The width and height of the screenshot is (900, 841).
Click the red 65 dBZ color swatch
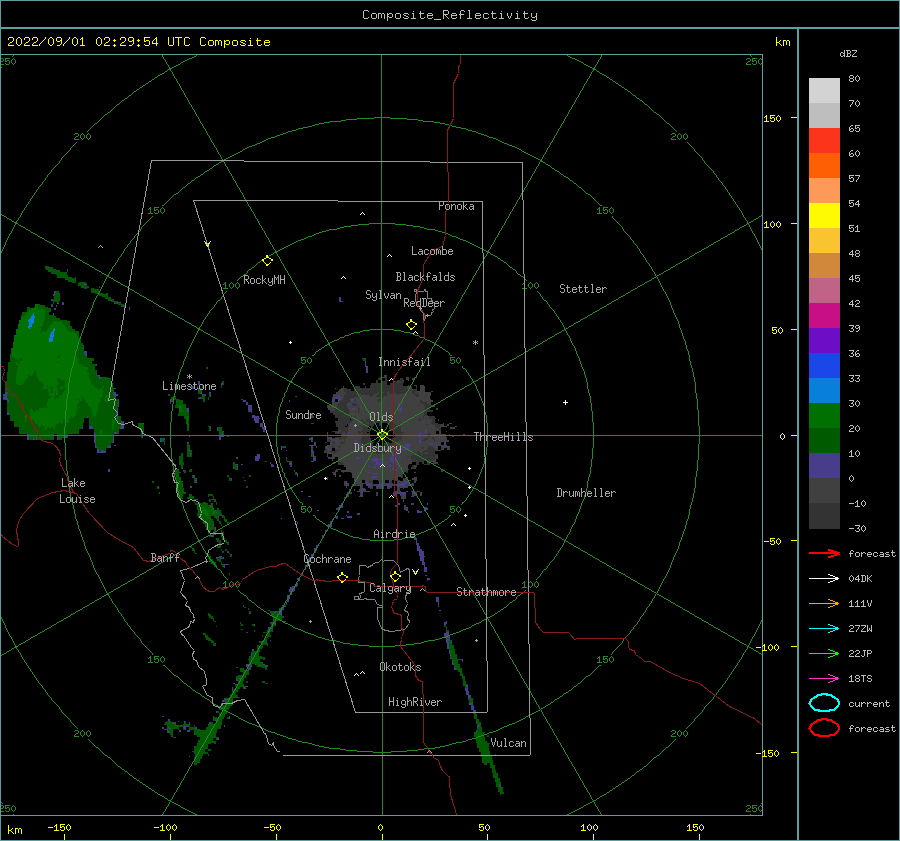coord(824,141)
